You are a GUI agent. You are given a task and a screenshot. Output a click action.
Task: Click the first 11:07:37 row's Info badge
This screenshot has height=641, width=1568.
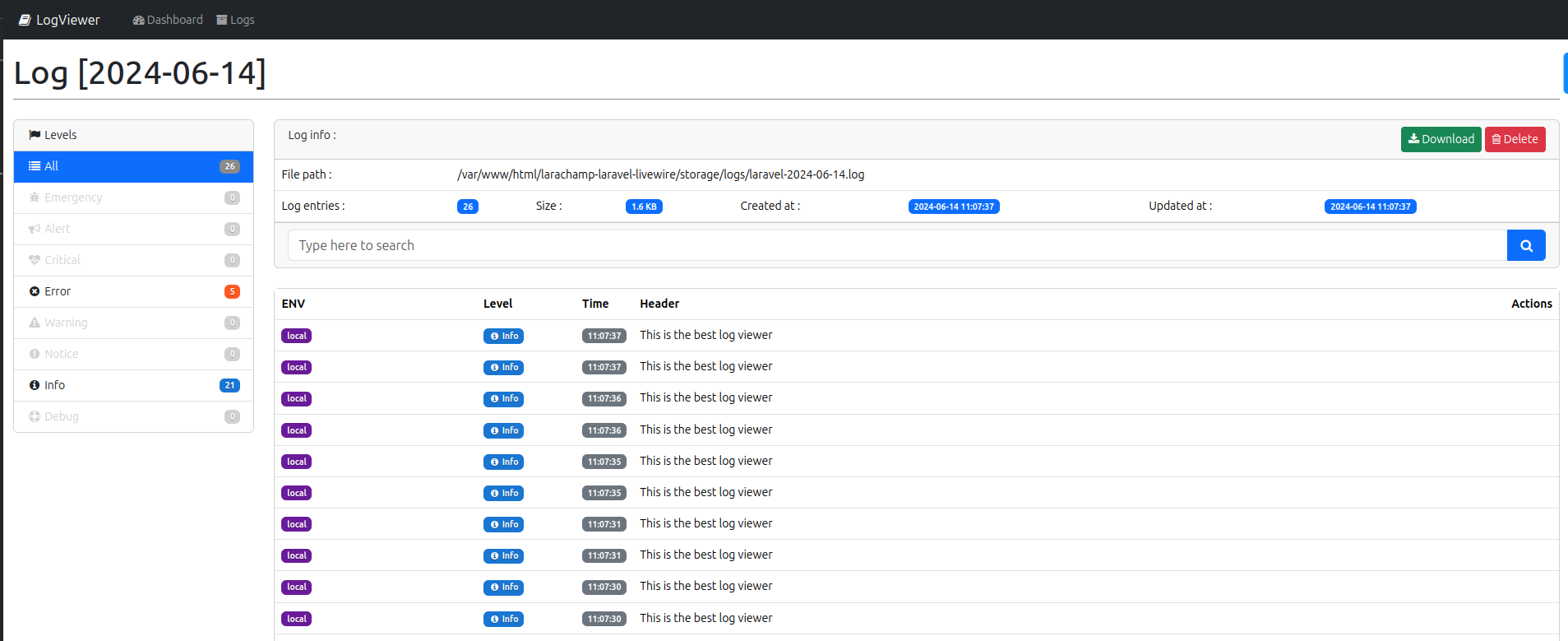click(x=503, y=336)
